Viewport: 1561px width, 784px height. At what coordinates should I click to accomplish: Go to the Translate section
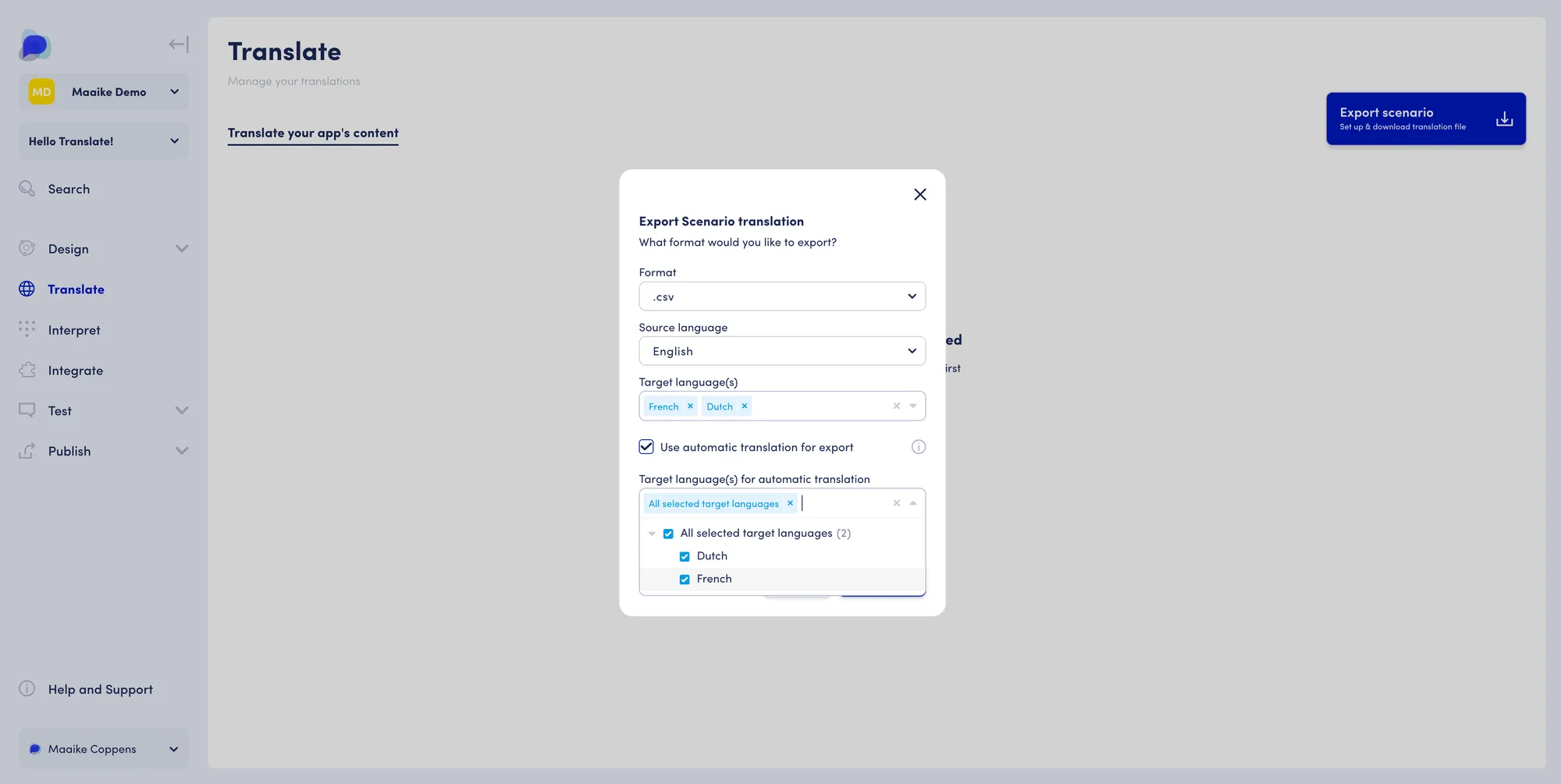point(76,289)
